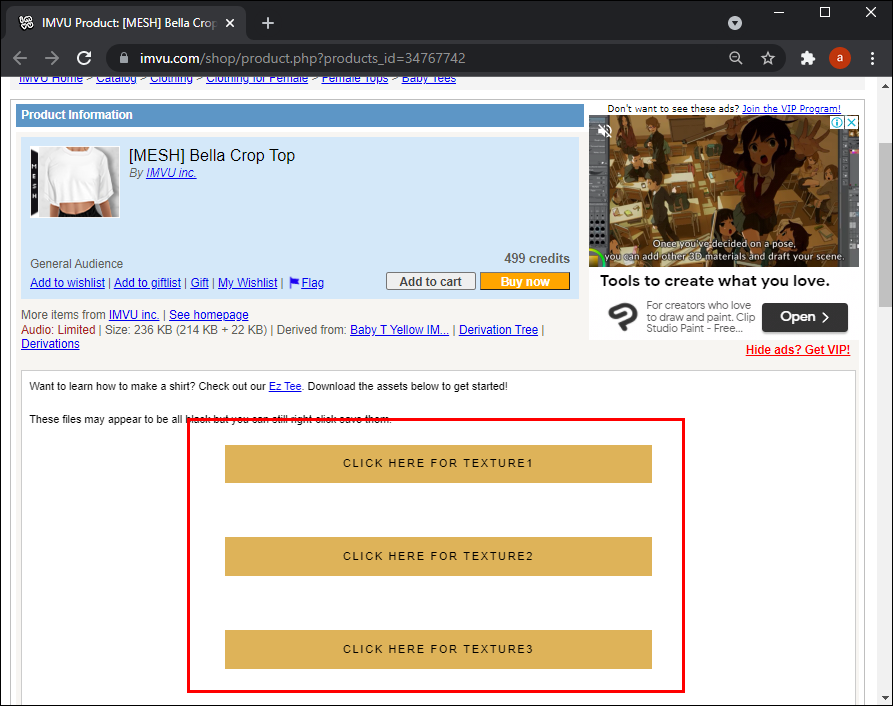Screen dimensions: 893x706
Task: Click the '[MESH] Bella Crop Top' title
Action: tap(212, 155)
